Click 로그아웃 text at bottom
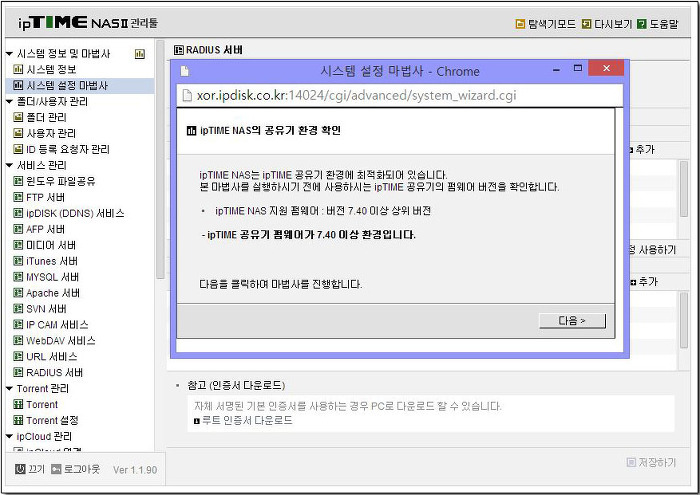 [x=82, y=469]
